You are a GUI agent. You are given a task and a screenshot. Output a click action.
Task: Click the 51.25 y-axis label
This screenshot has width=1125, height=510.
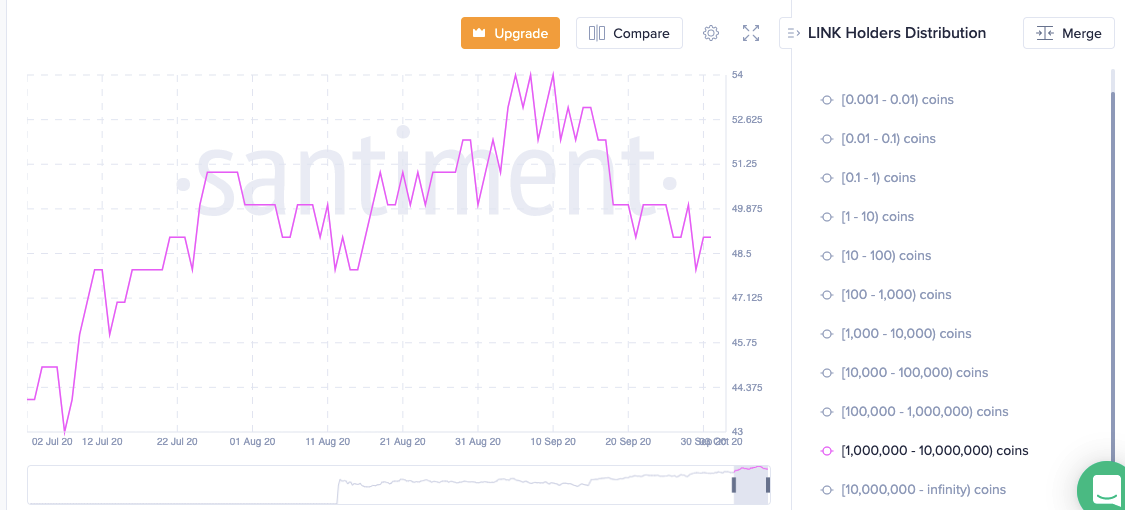[743, 164]
